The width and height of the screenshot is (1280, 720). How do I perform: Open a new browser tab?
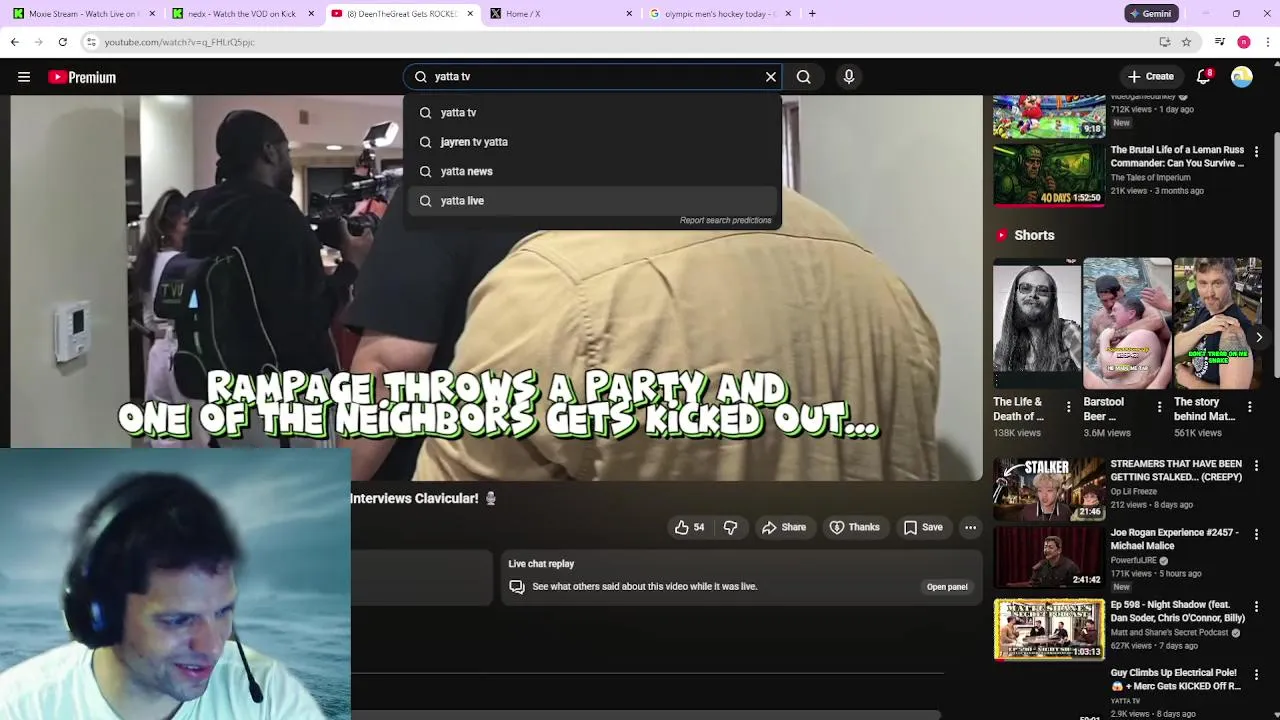[812, 14]
